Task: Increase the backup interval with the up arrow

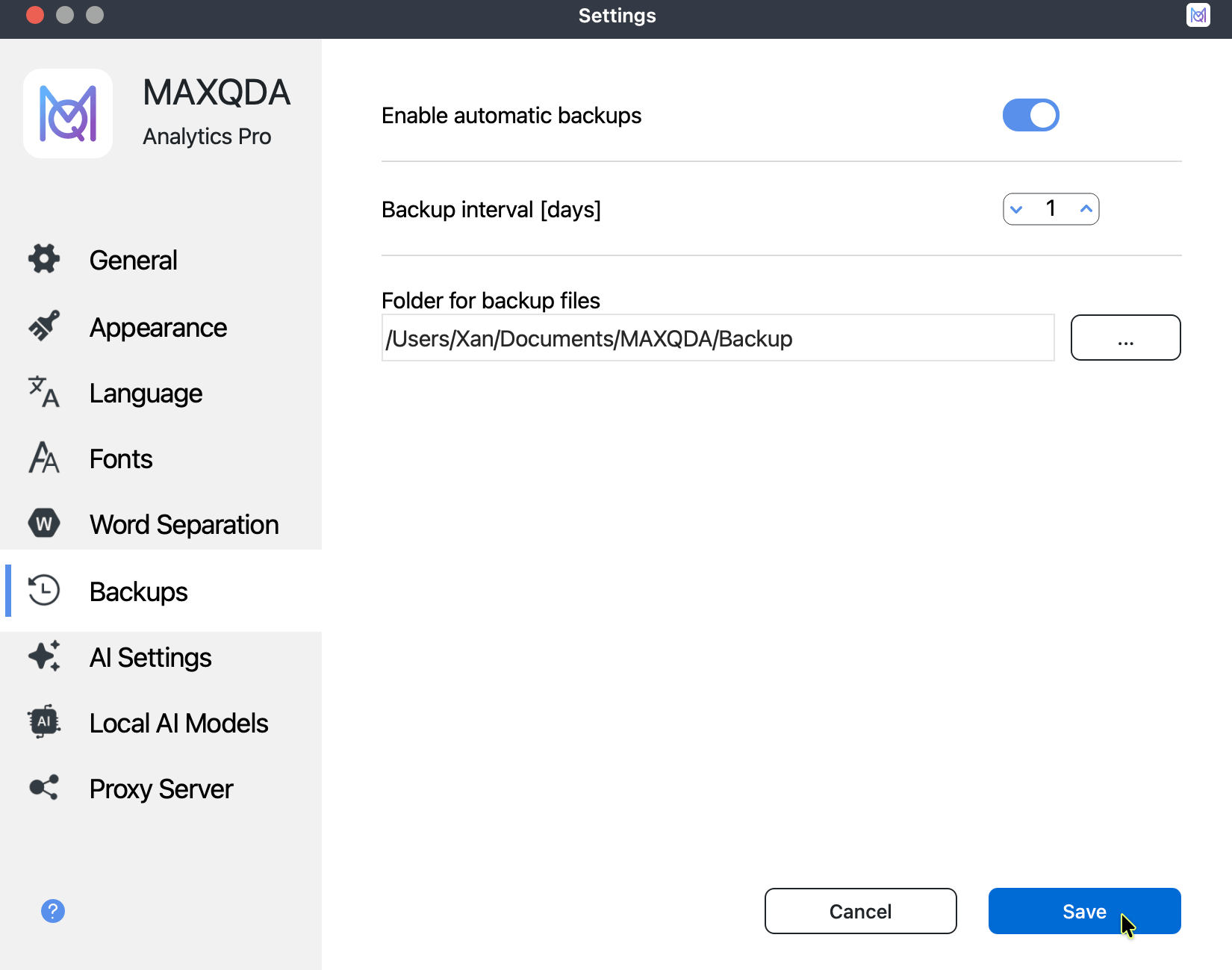Action: 1086,209
